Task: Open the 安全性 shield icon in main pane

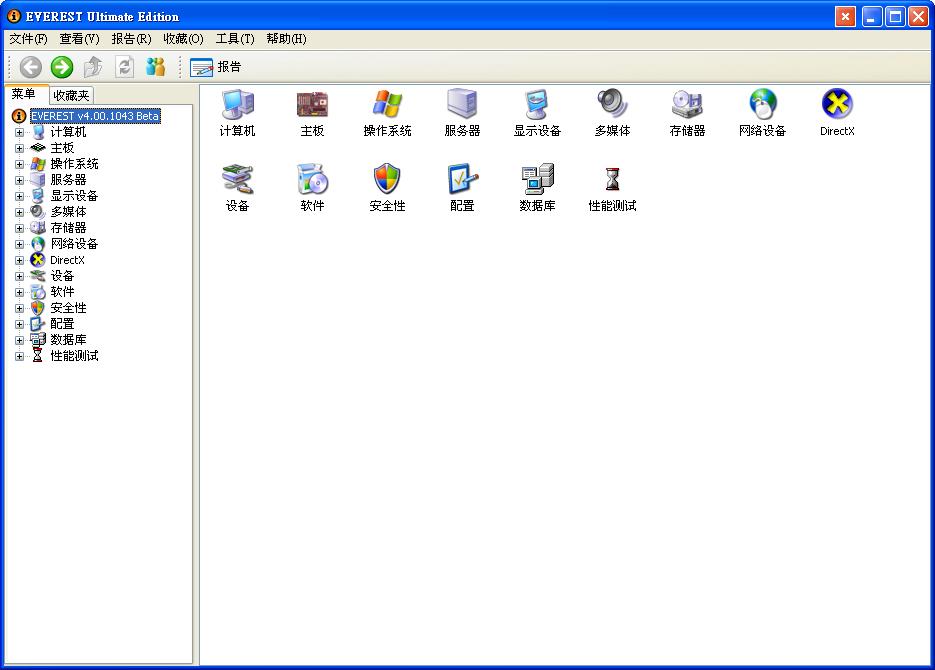Action: [387, 178]
